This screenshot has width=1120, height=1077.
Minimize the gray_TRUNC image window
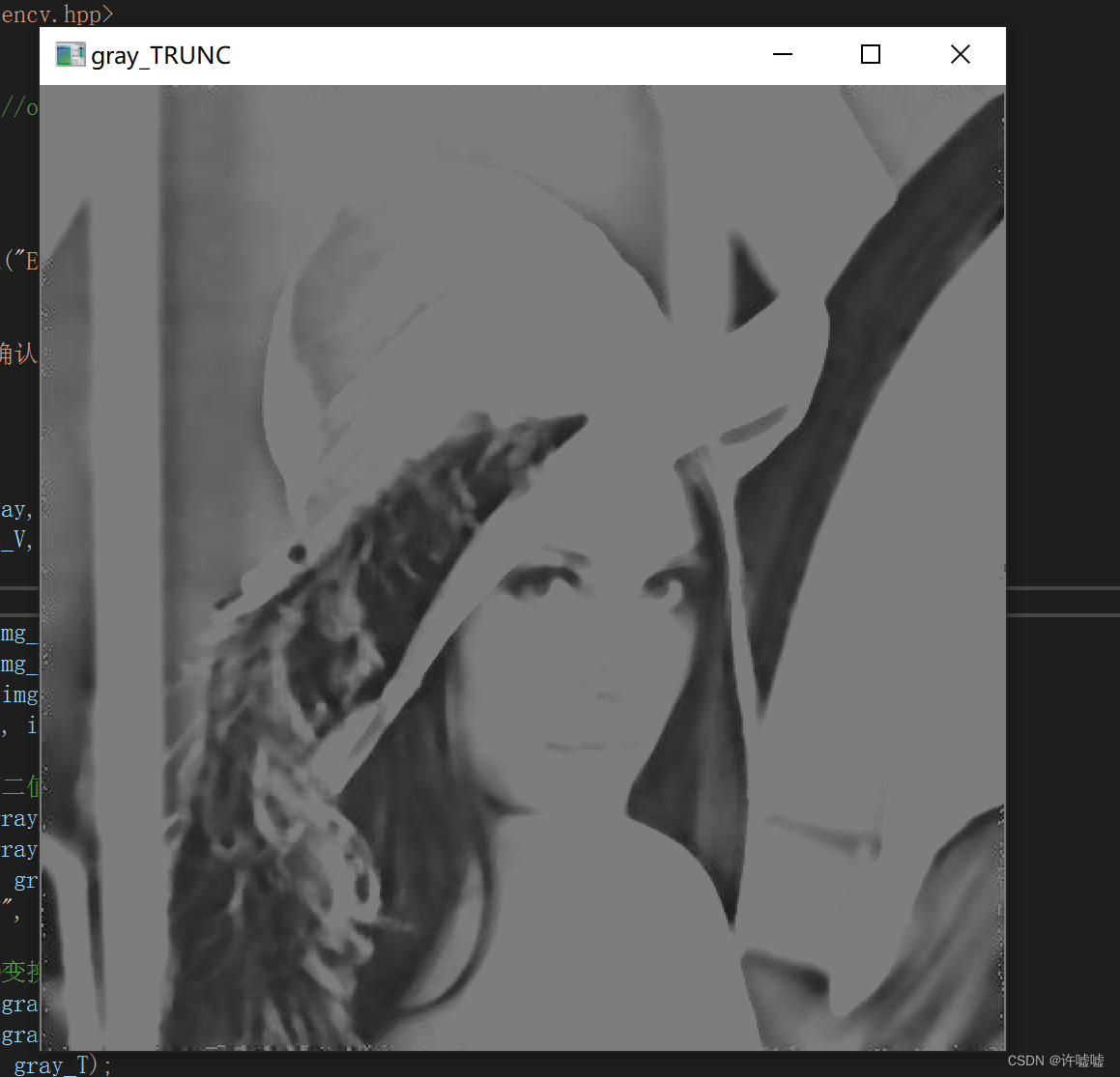coord(782,55)
